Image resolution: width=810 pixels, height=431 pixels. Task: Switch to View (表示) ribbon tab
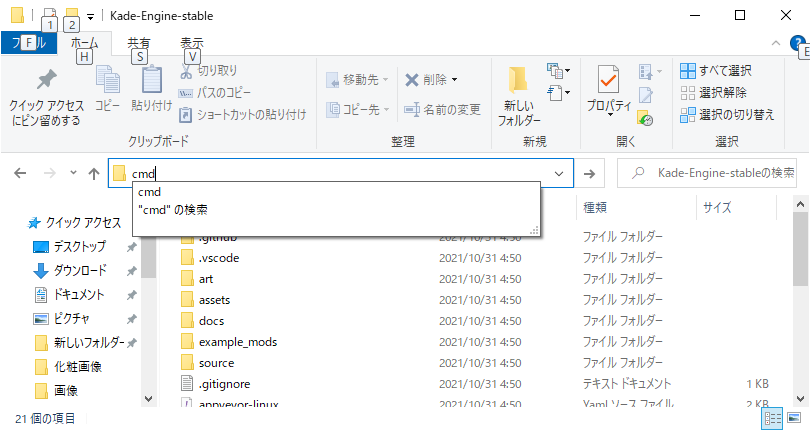point(192,43)
